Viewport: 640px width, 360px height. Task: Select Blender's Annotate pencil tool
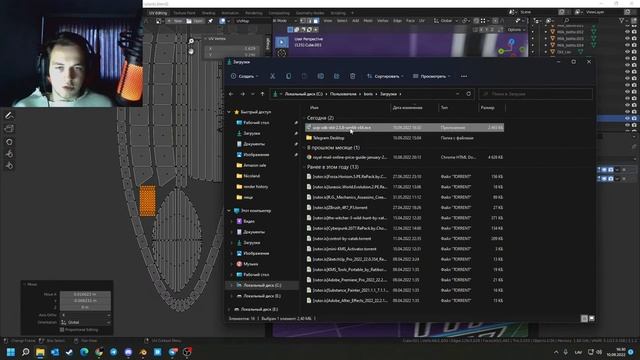click(x=9, y=116)
